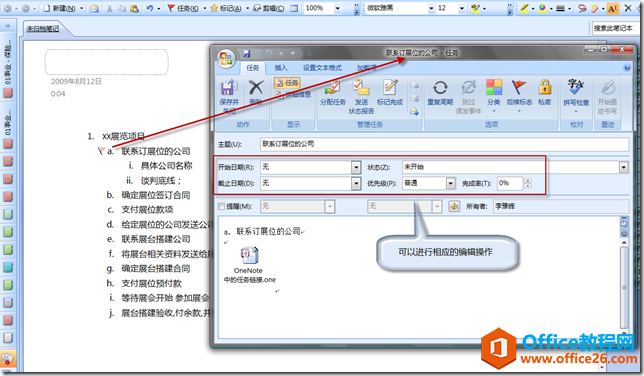Viewport: 644px width, 376px height.
Task: Click Follow Up flag (后续标志) icon
Action: [519, 87]
